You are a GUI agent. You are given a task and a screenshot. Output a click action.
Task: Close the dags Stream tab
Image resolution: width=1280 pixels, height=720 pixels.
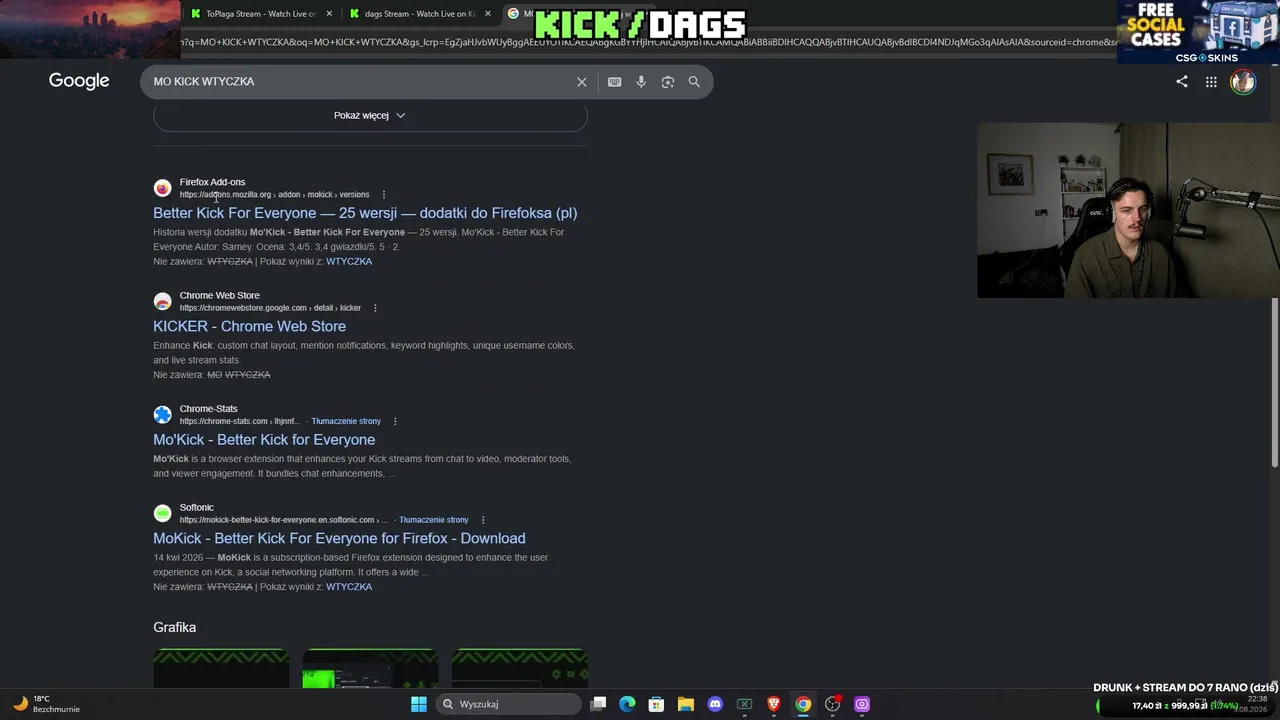tap(488, 14)
